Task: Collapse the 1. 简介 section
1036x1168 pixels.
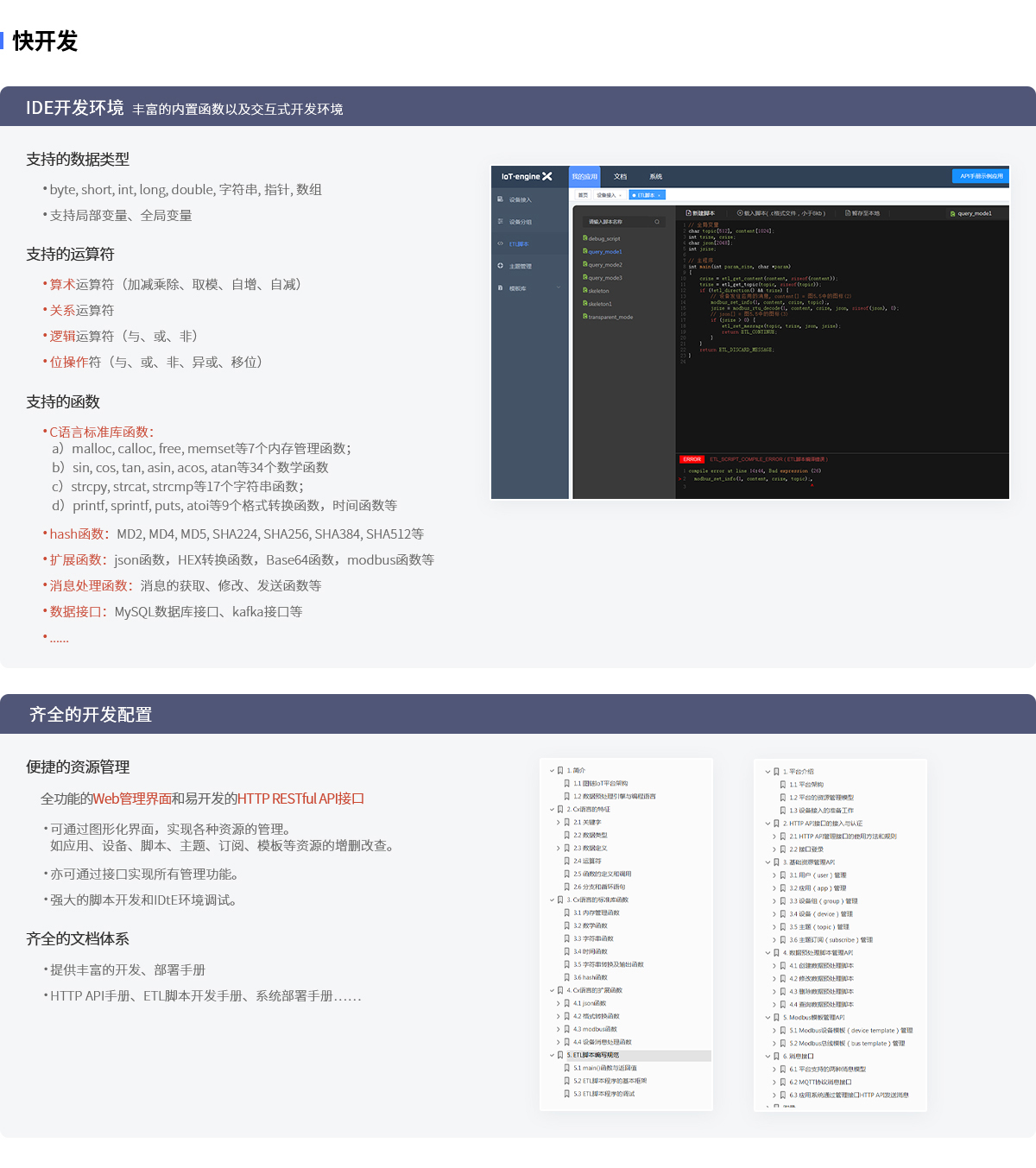Action: pyautogui.click(x=552, y=771)
